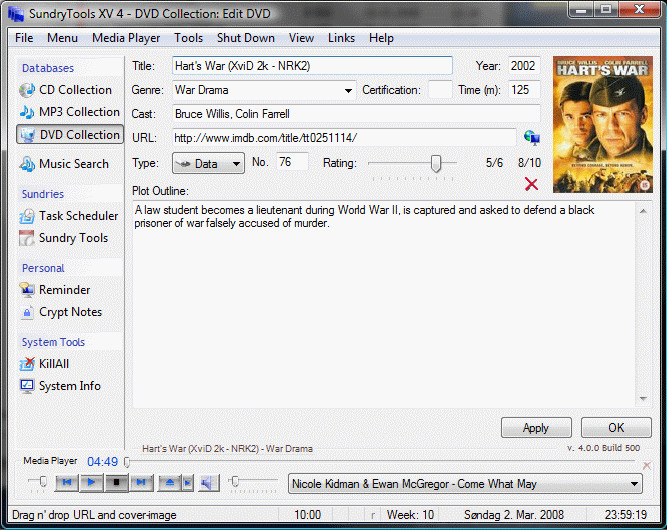Open Music Search from the sidebar

click(x=64, y=164)
